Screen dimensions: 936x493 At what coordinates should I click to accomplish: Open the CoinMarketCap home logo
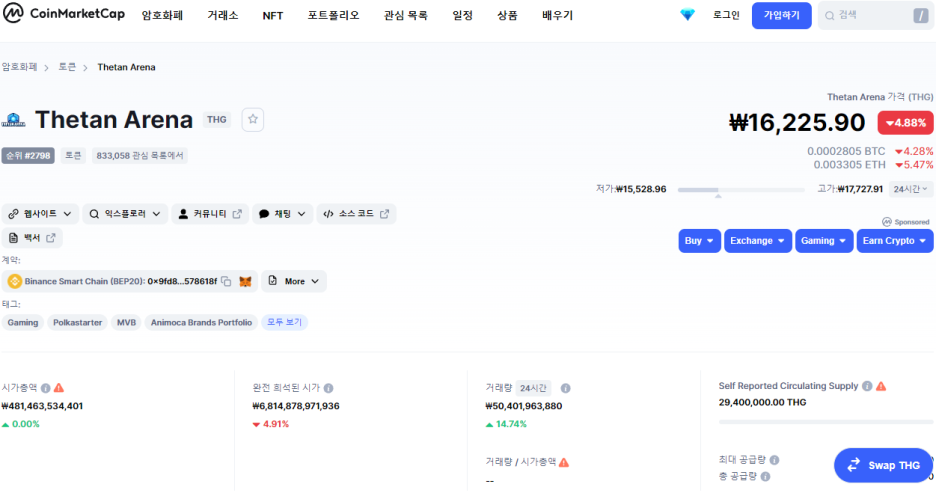pyautogui.click(x=64, y=13)
